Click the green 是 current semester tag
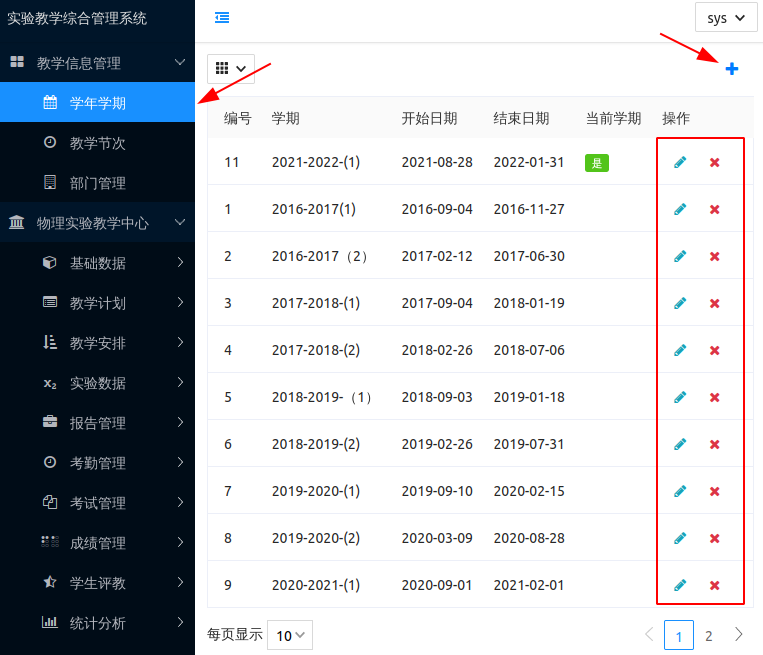 point(597,163)
